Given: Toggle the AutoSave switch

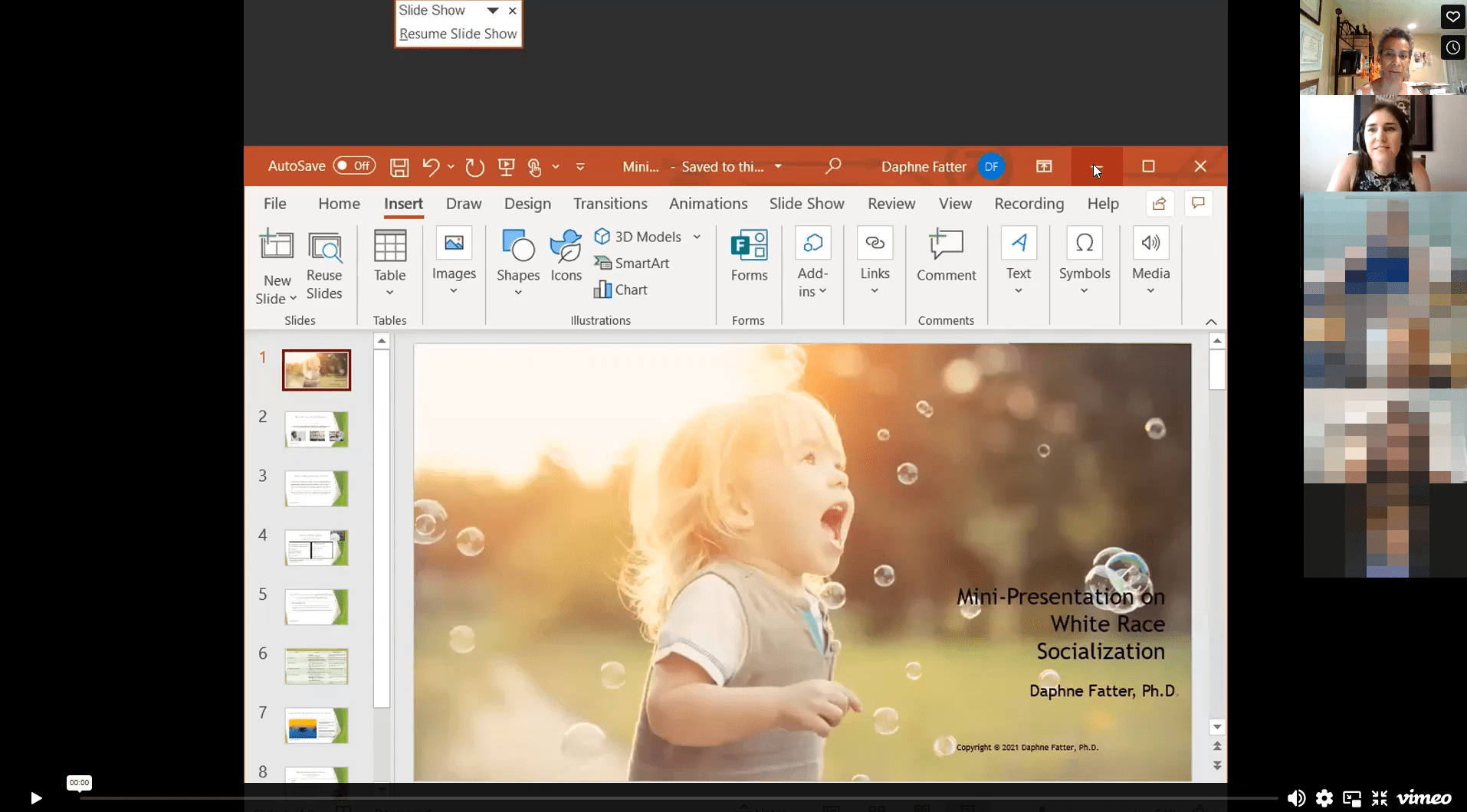Looking at the screenshot, I should tap(354, 165).
